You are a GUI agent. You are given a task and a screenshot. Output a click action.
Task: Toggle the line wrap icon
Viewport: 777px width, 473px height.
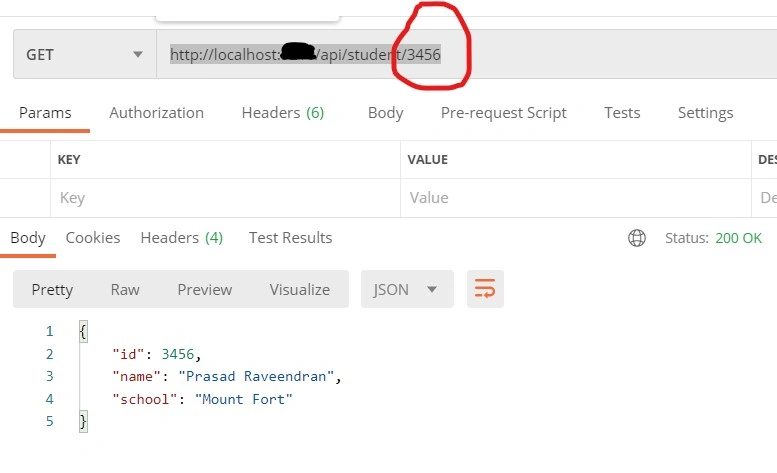coord(485,289)
